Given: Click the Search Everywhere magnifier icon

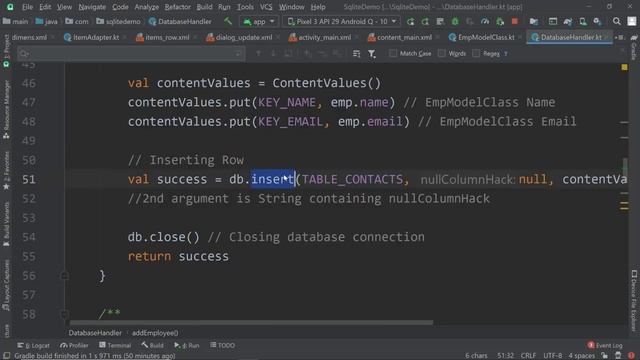Looking at the screenshot, I should coord(617,21).
